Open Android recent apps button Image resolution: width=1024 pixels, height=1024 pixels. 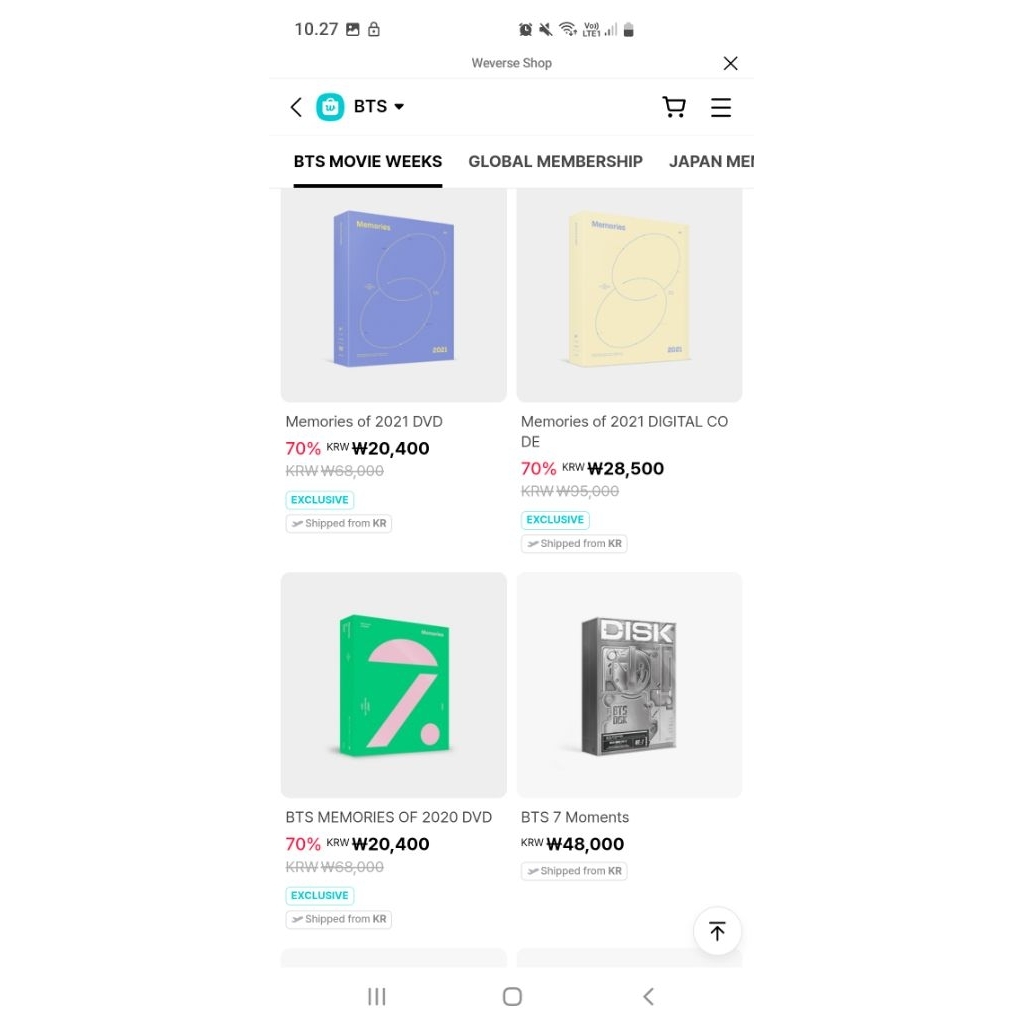377,997
